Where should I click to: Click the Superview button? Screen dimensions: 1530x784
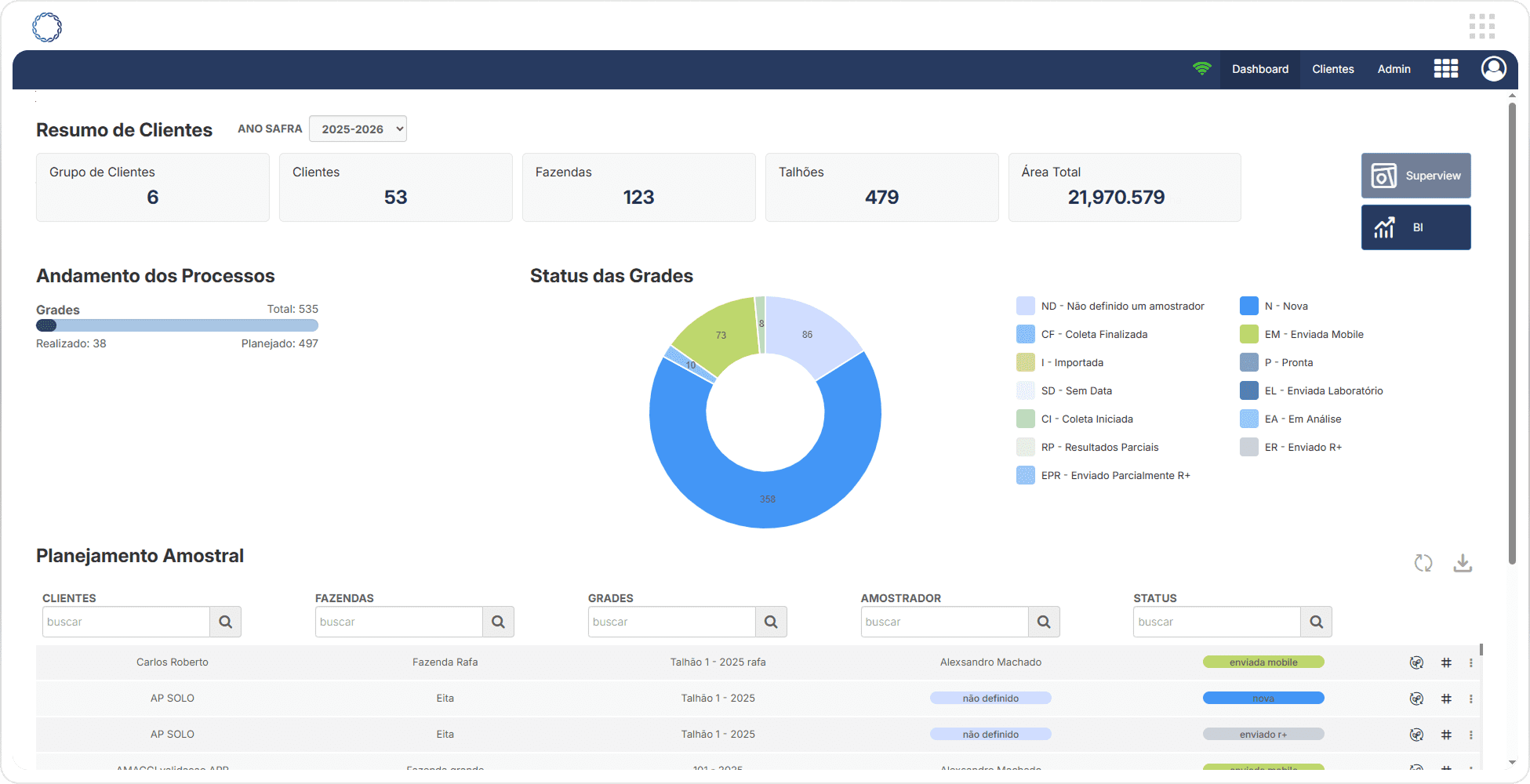point(1416,176)
